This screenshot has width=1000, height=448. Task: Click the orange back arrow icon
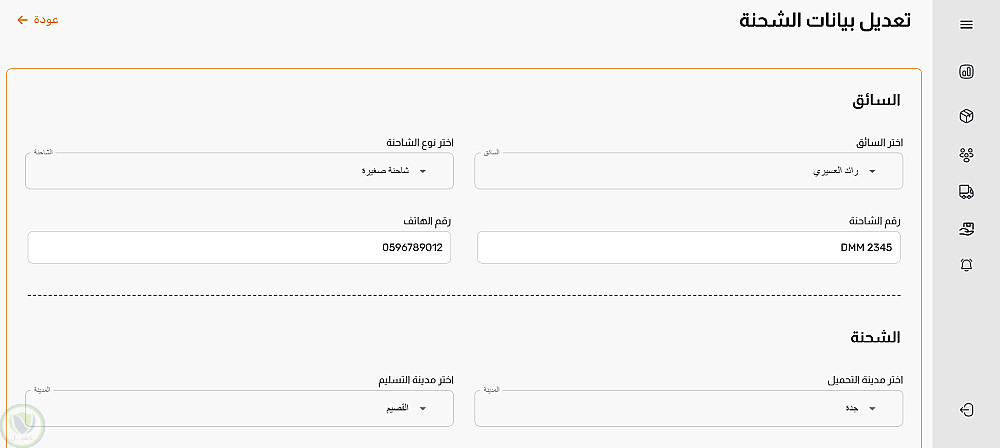[22, 20]
